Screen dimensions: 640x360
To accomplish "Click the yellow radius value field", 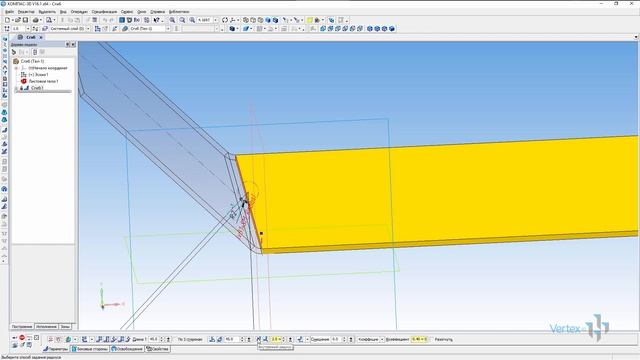I will pyautogui.click(x=275, y=339).
